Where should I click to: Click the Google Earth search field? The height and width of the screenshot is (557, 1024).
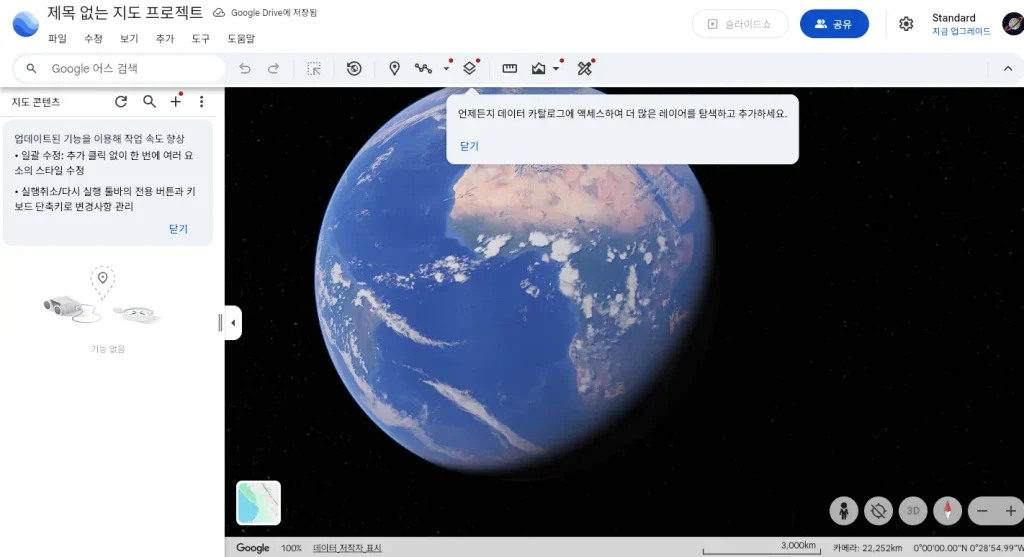point(120,69)
